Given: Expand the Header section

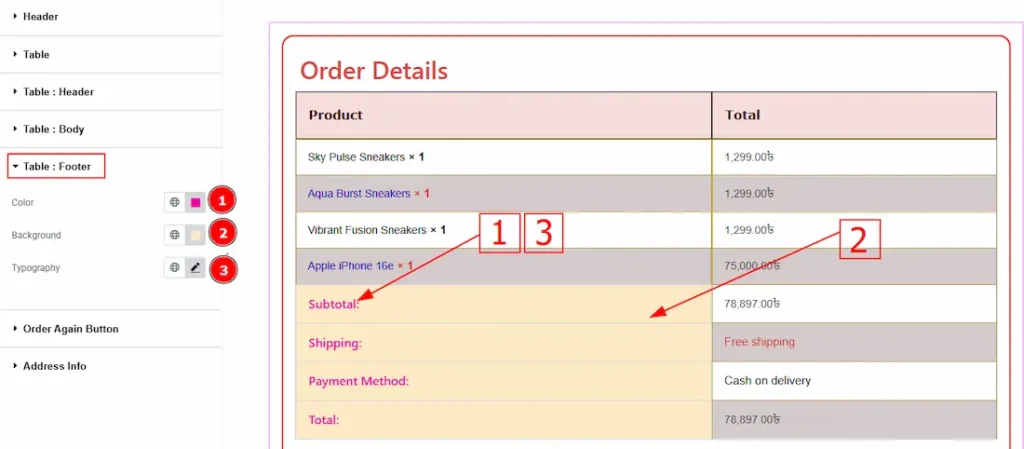Looking at the screenshot, I should (40, 17).
